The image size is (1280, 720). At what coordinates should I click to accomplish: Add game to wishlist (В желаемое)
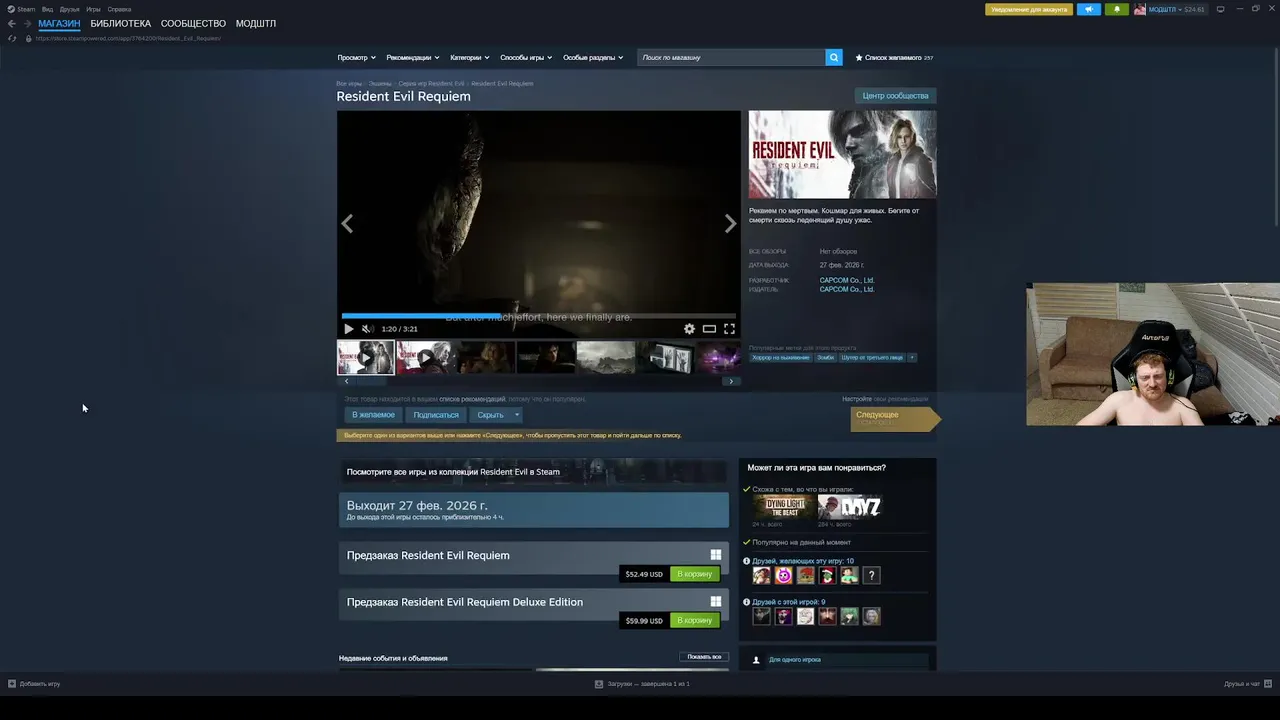coord(373,415)
